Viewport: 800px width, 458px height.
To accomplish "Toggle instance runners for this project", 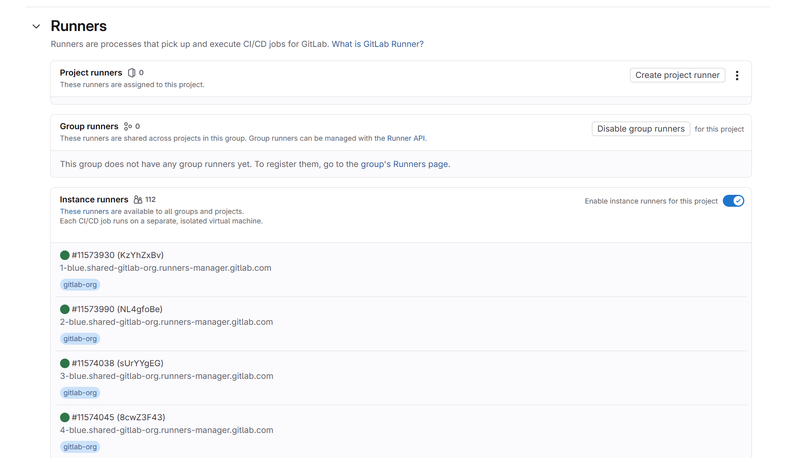I will 733,201.
